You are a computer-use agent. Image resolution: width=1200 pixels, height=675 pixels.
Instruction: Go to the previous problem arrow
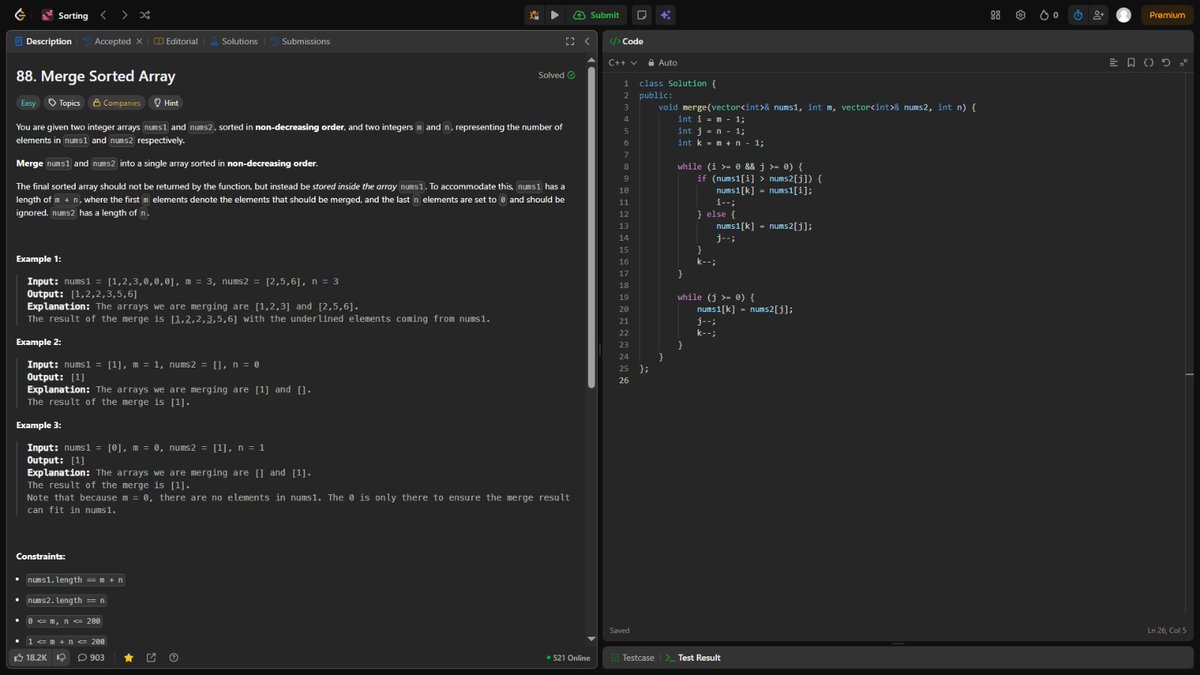(104, 15)
